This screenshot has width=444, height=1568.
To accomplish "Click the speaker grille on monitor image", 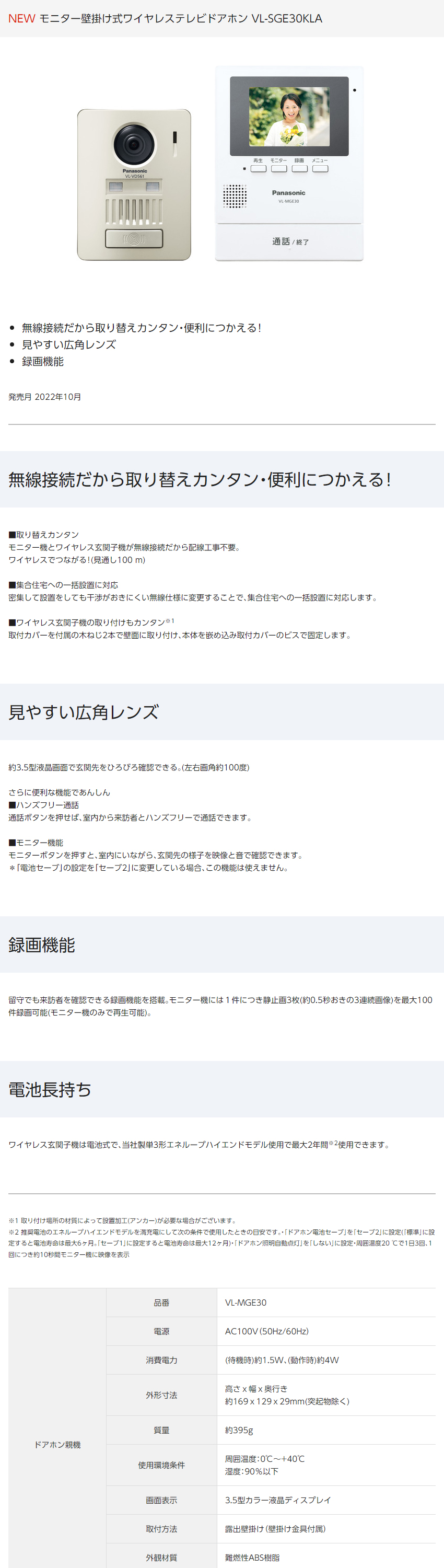I will 235,196.
